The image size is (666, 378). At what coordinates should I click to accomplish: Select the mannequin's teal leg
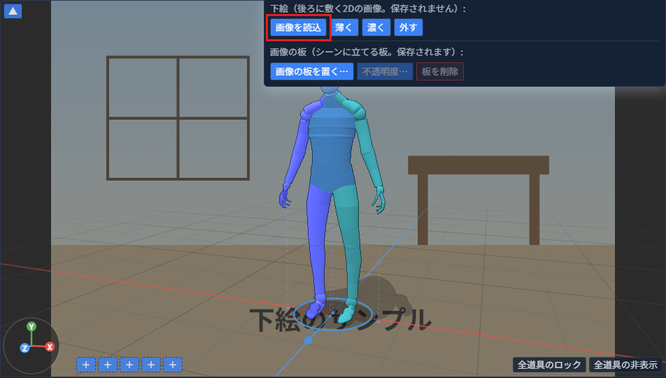(x=349, y=242)
